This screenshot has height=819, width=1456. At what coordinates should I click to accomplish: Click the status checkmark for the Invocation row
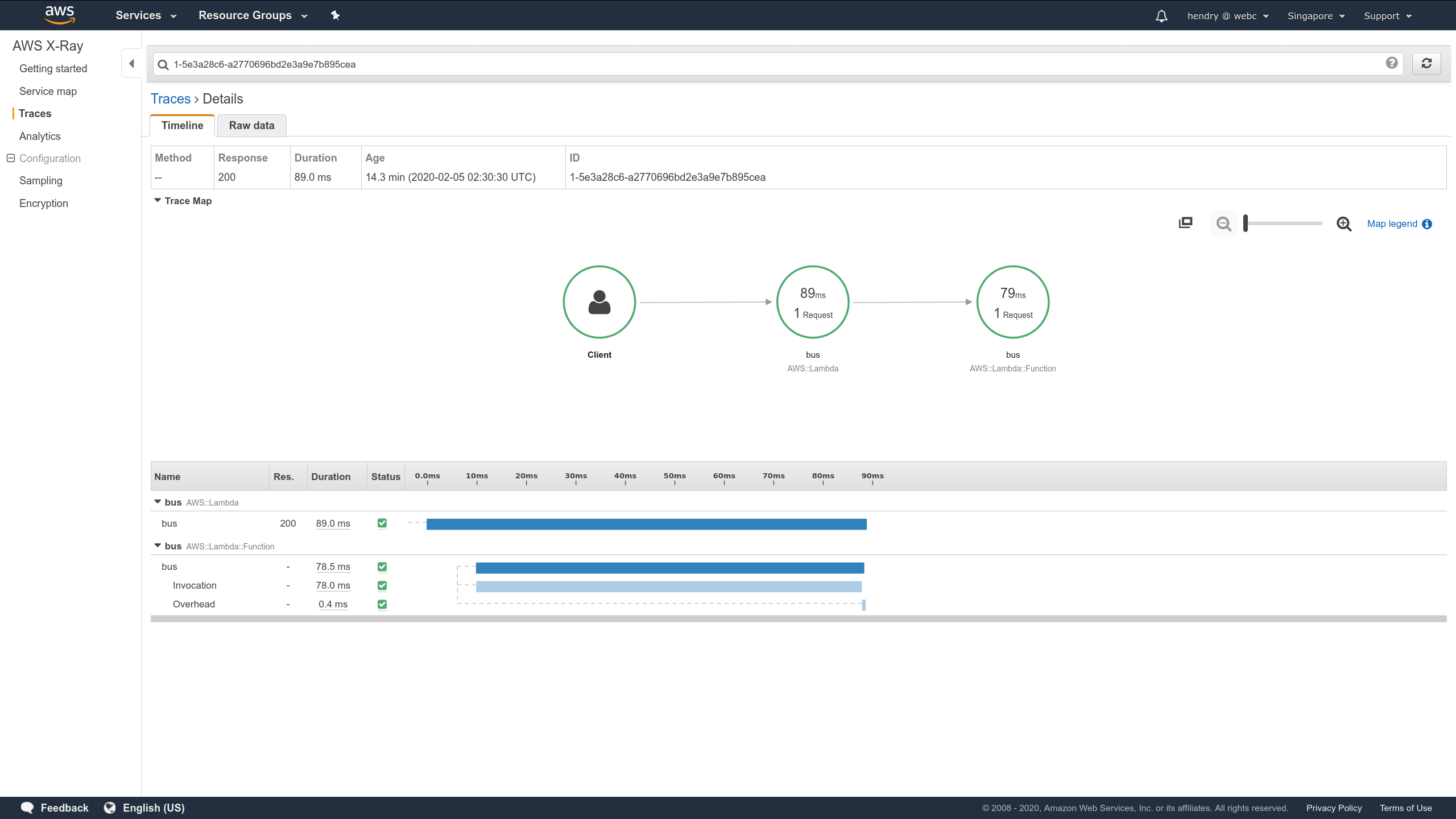pos(382,585)
